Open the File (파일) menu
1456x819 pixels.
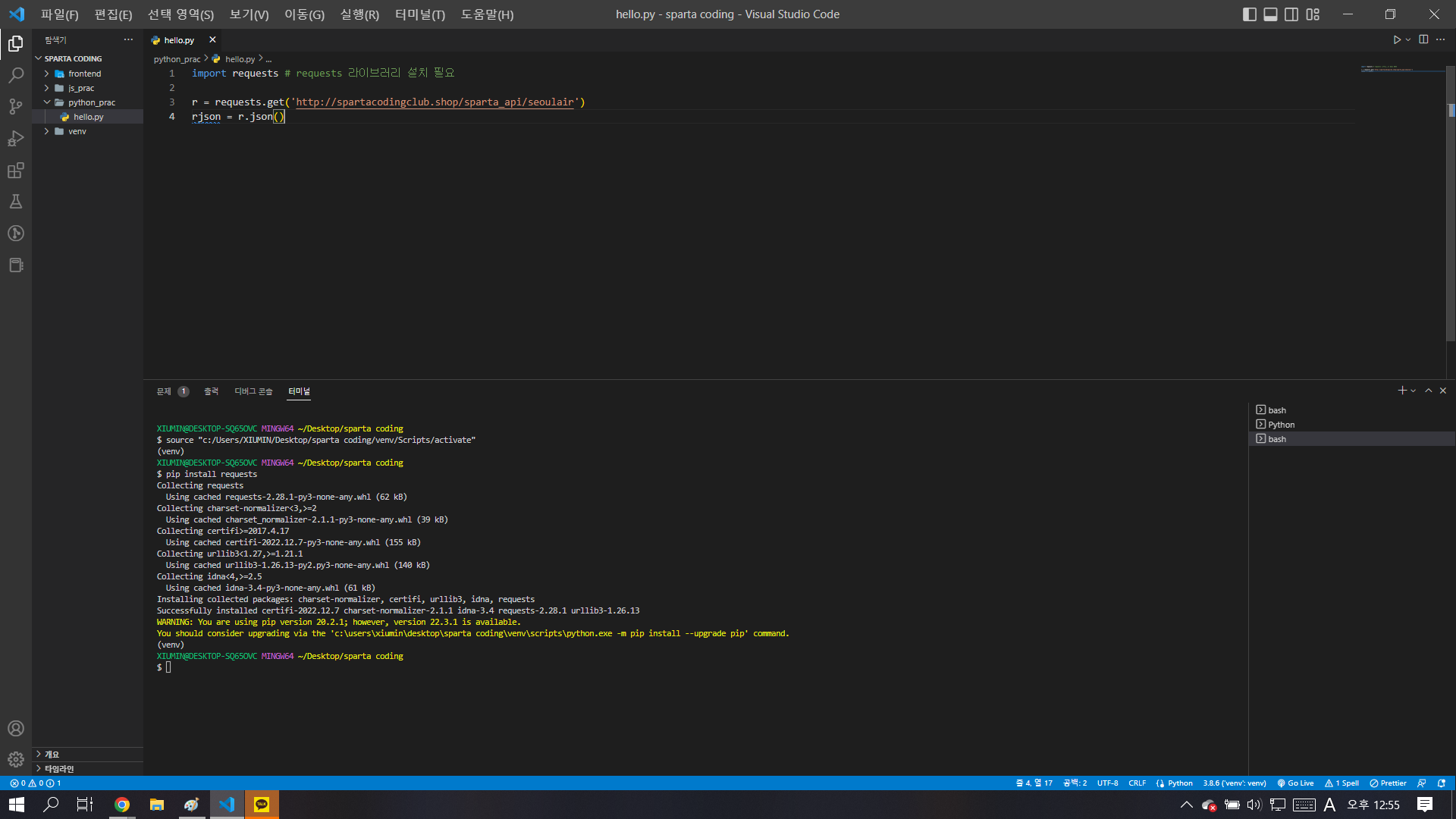coord(59,14)
